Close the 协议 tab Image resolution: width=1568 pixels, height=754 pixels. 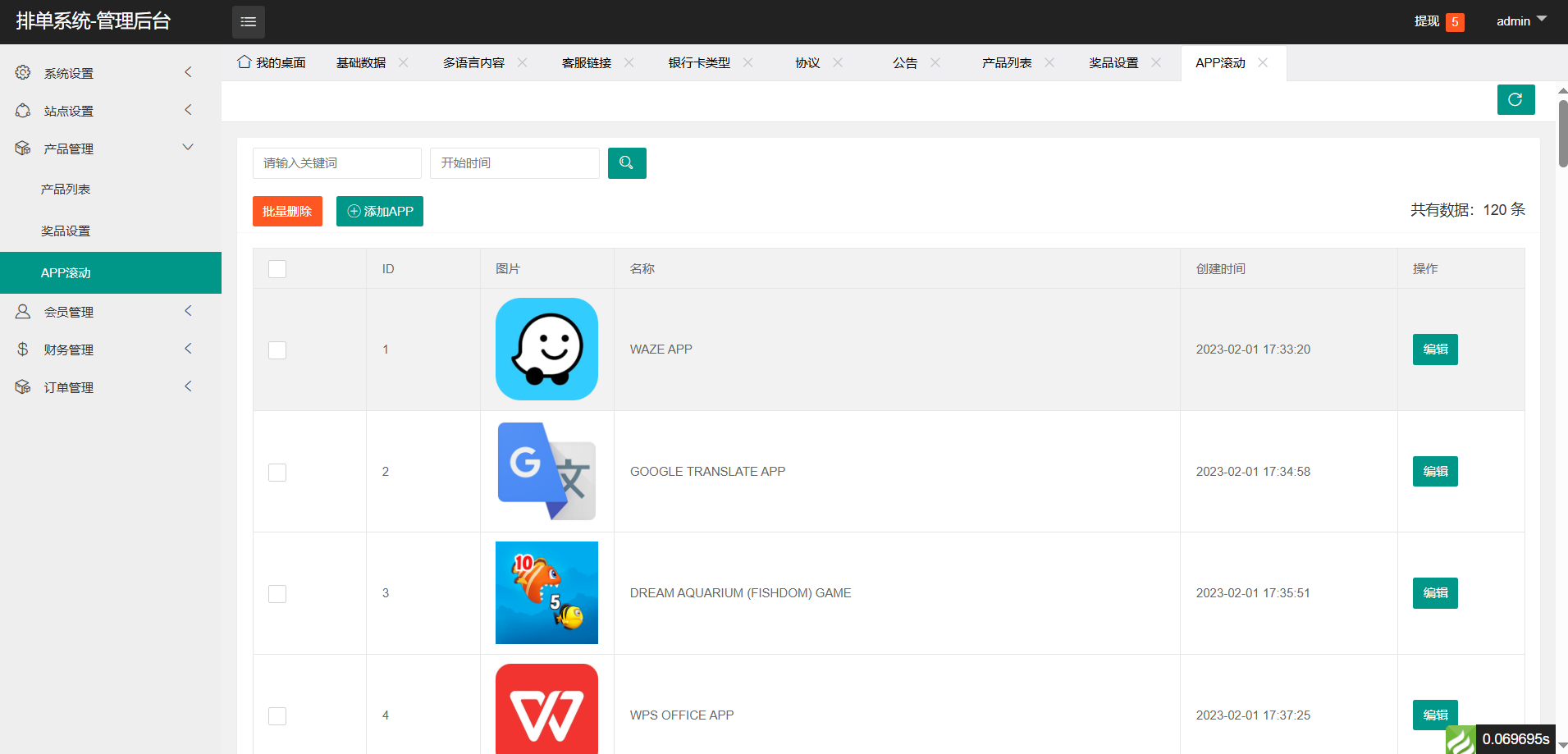[x=837, y=62]
